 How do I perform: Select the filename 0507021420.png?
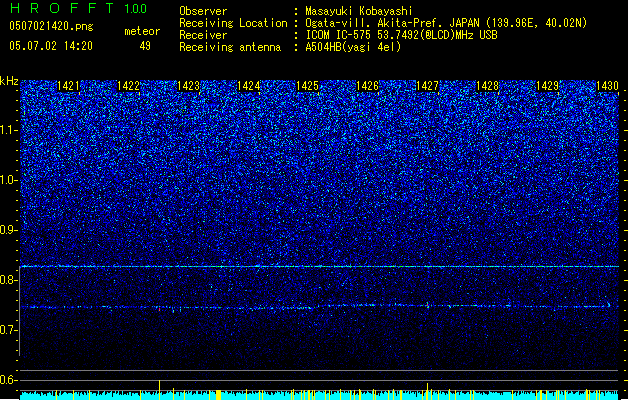click(51, 26)
